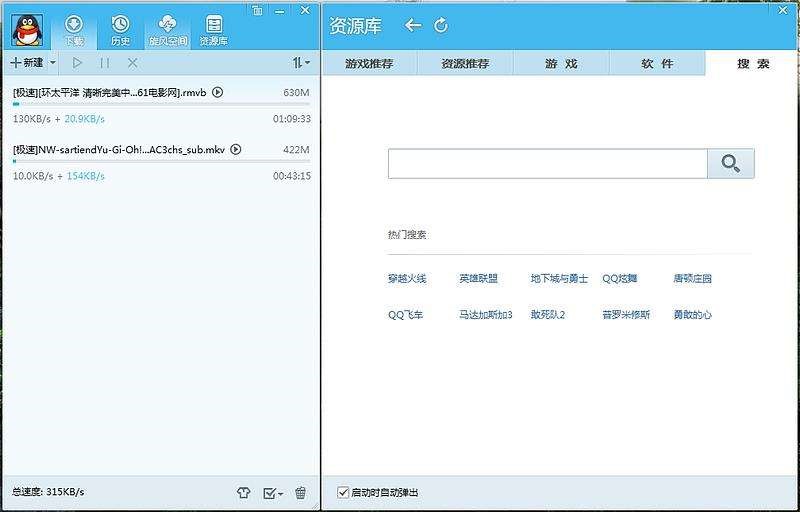Screen dimensions: 800x512
Task: Open 旋风空间 cloud space
Action: (167, 31)
